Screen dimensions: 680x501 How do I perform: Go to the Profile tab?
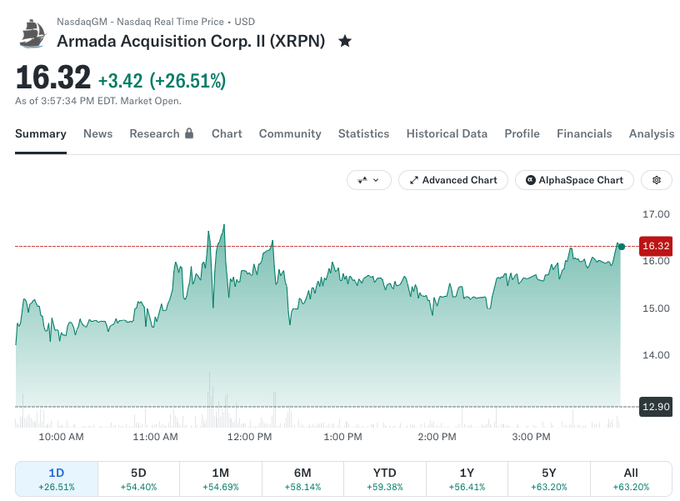point(522,134)
